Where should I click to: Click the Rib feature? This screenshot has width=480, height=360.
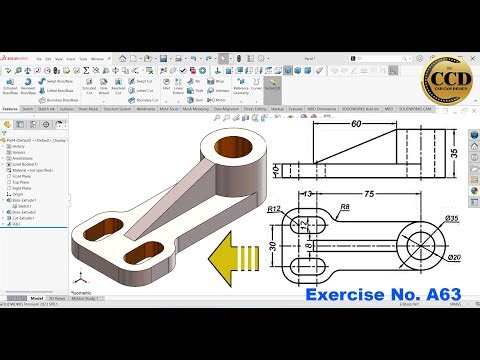194,81
